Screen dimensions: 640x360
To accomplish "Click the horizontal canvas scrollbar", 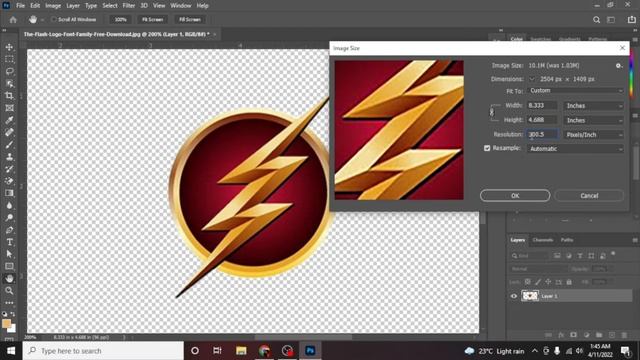I will tap(303, 337).
